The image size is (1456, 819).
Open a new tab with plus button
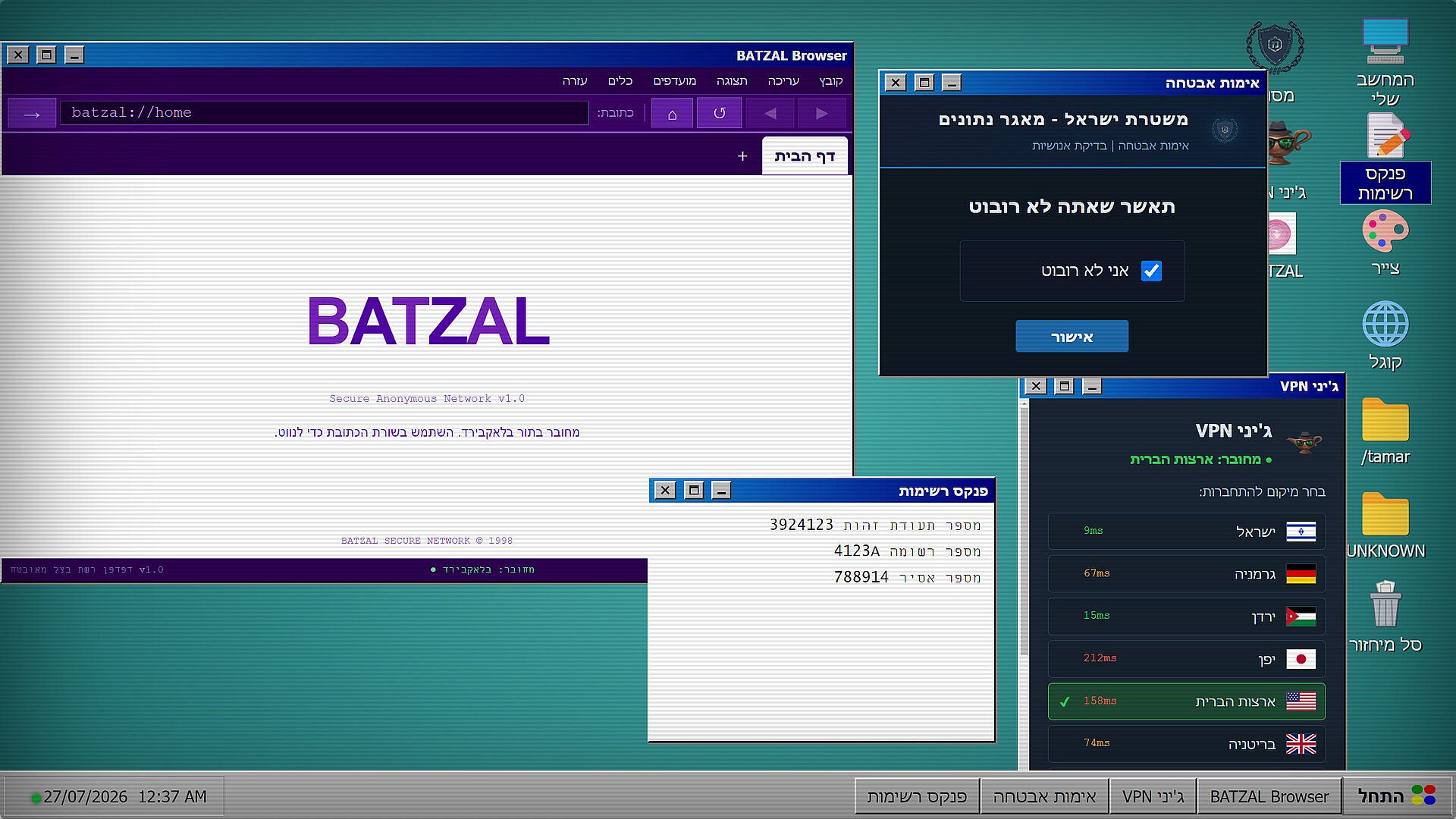742,156
